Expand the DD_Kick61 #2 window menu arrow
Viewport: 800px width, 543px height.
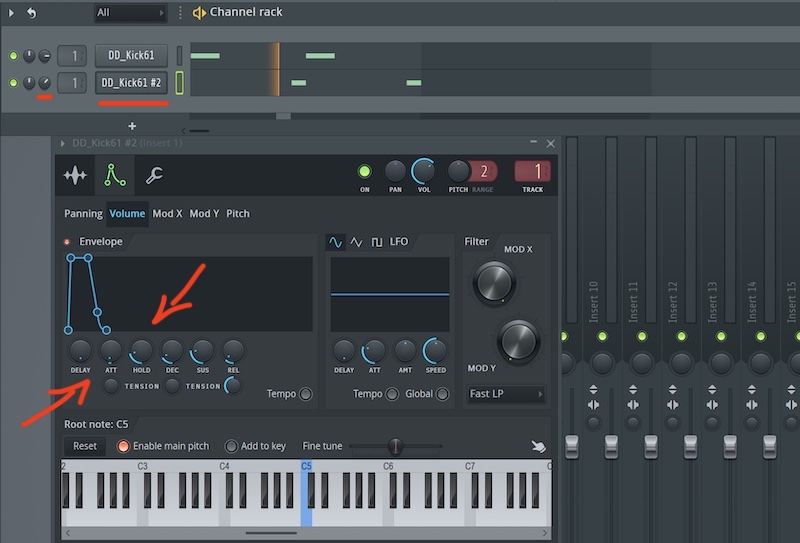tap(64, 144)
